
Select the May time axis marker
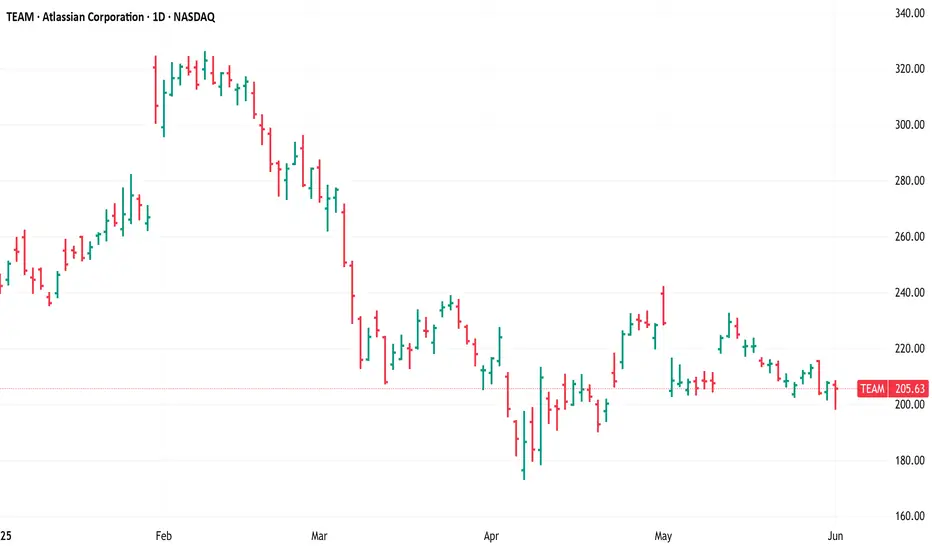click(x=663, y=536)
